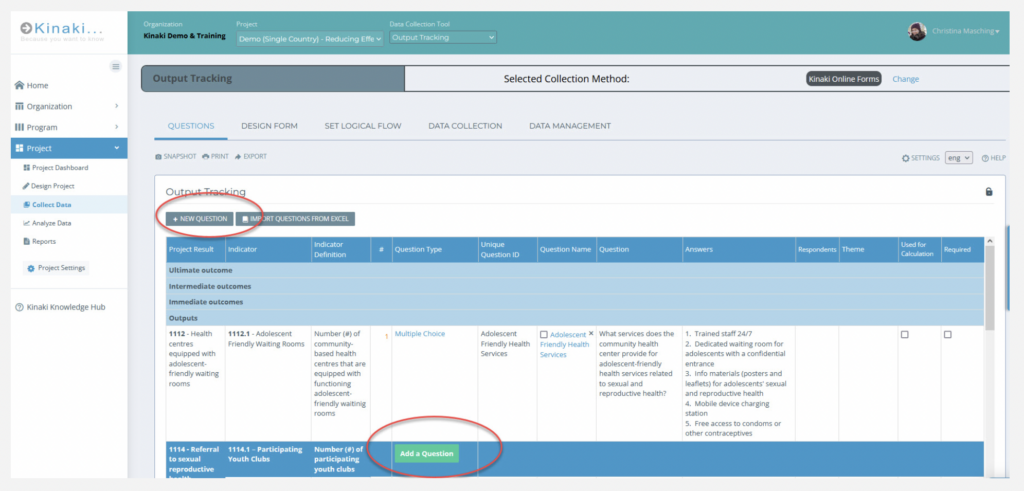This screenshot has width=1024, height=491.
Task: Click the Output Tracking title banner
Action: [x=273, y=78]
